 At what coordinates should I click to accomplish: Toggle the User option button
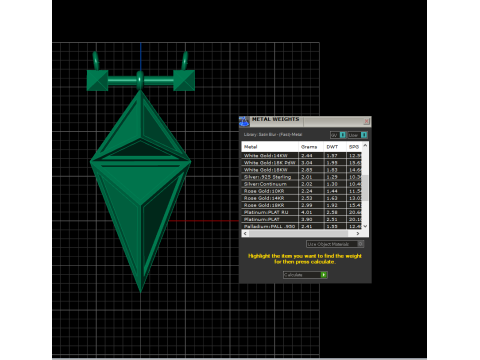point(357,135)
